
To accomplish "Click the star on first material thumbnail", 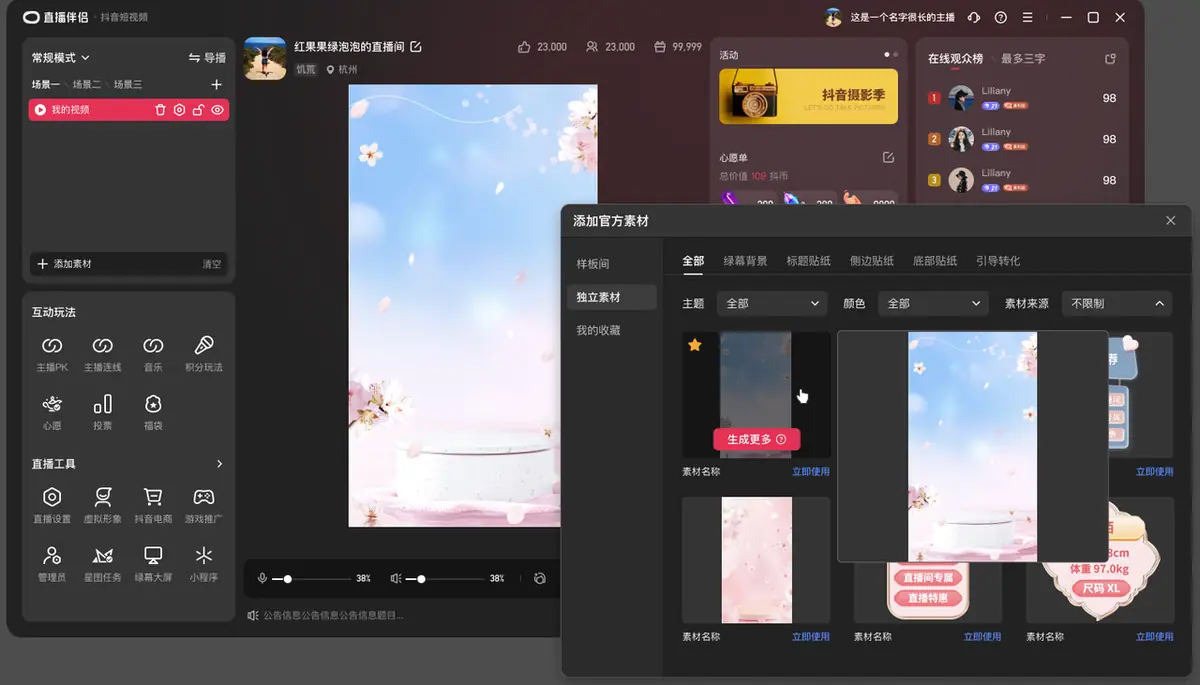I will pyautogui.click(x=695, y=345).
